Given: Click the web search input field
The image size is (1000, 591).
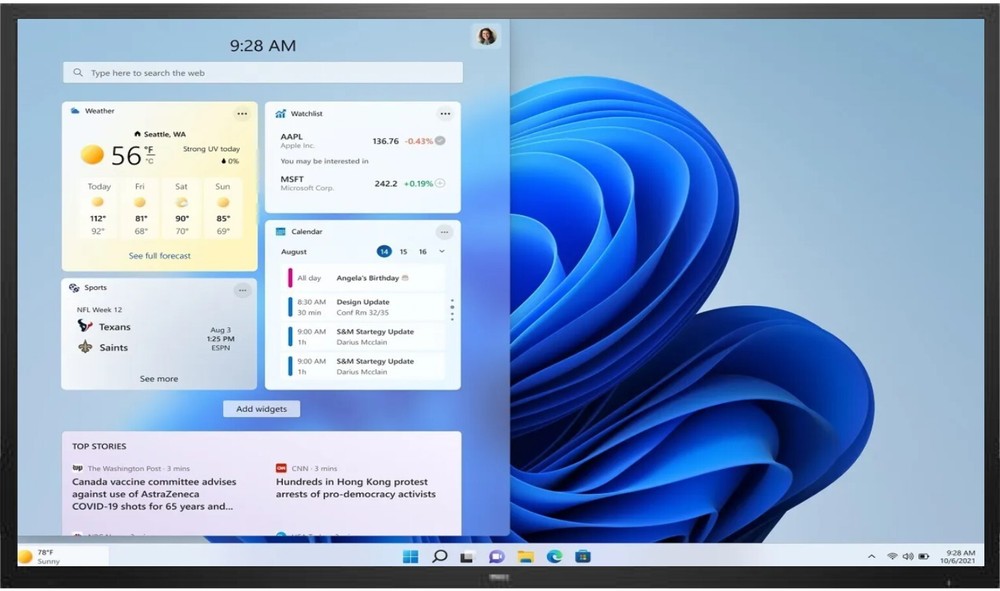Looking at the screenshot, I should 263,73.
